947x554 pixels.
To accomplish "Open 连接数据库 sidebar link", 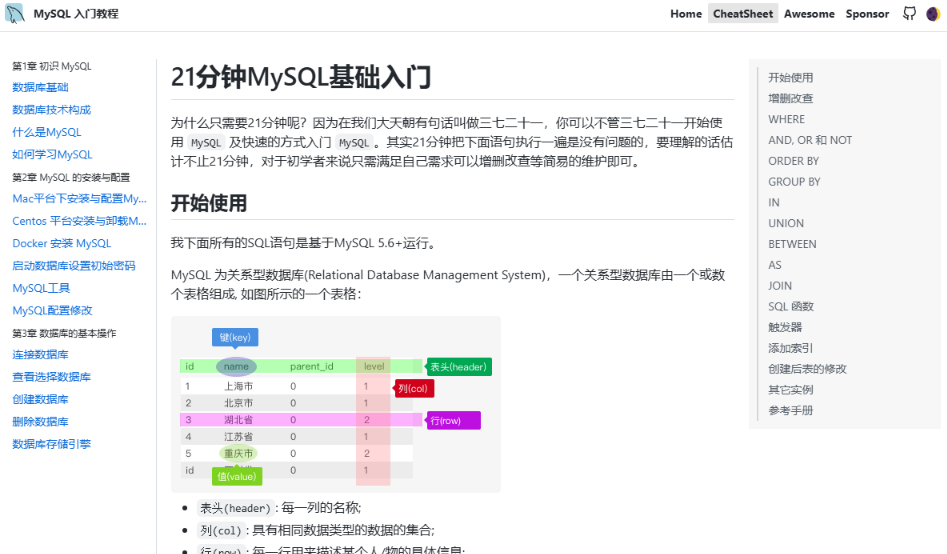I will tap(40, 355).
